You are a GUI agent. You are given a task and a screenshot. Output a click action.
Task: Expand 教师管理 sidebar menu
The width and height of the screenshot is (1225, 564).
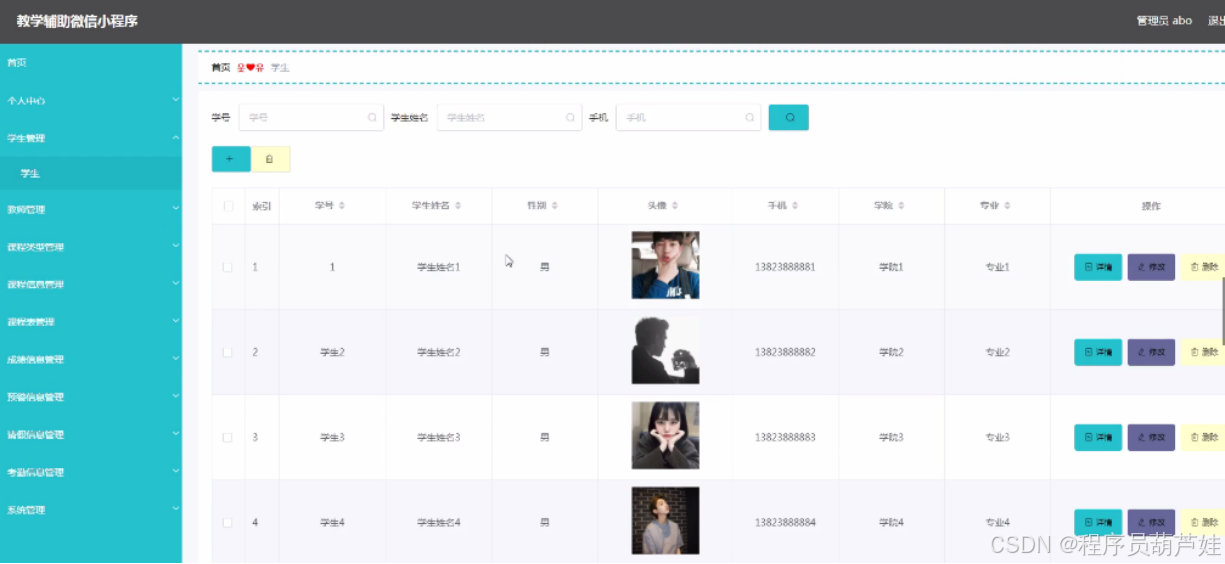[x=91, y=210]
